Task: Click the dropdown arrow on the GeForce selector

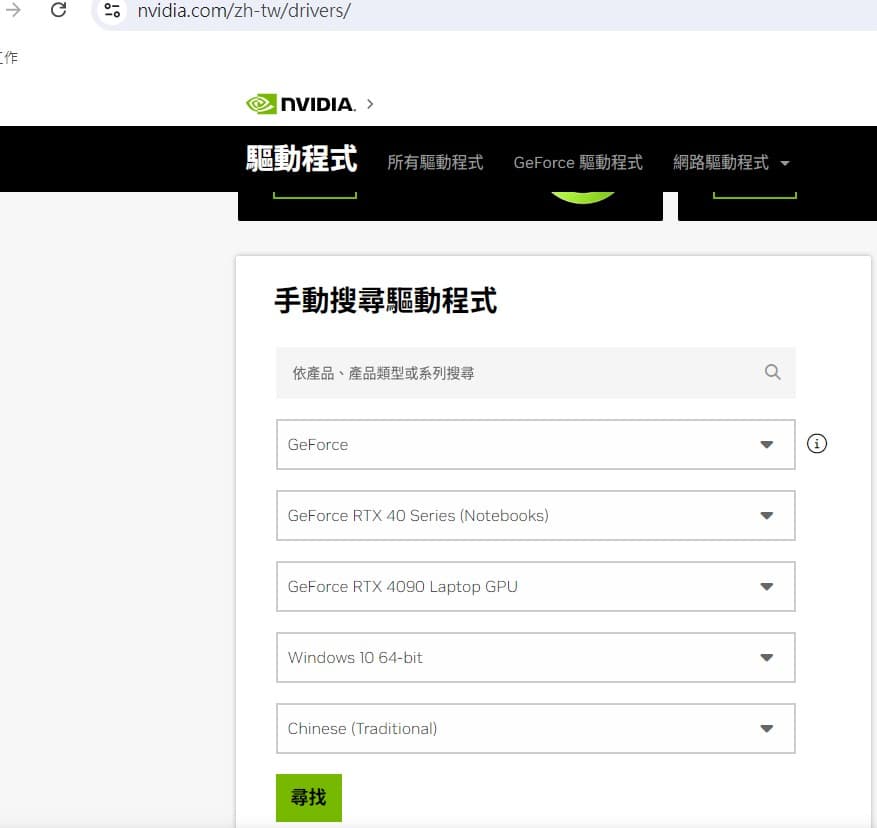Action: (x=766, y=444)
